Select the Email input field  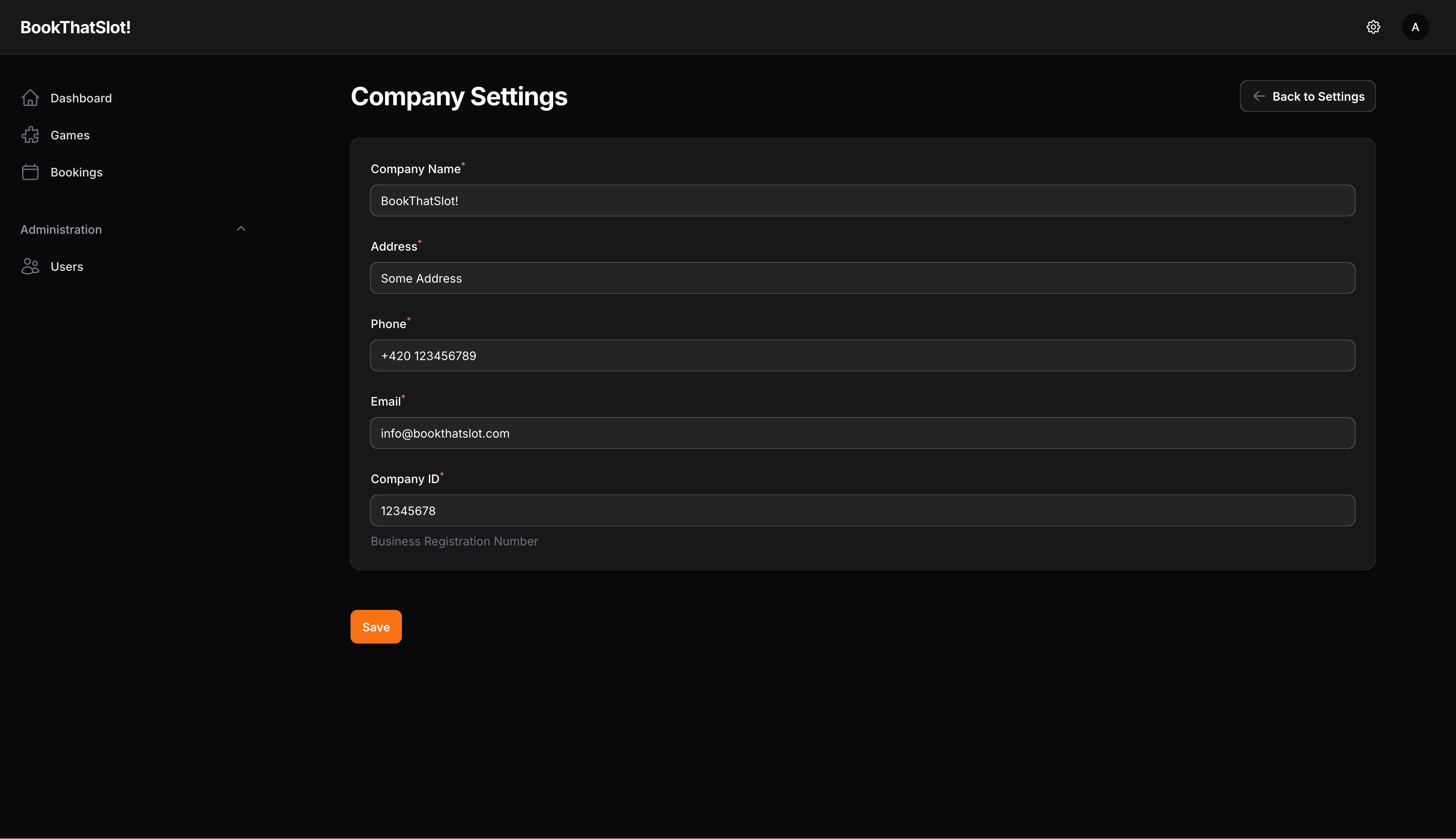coord(862,432)
